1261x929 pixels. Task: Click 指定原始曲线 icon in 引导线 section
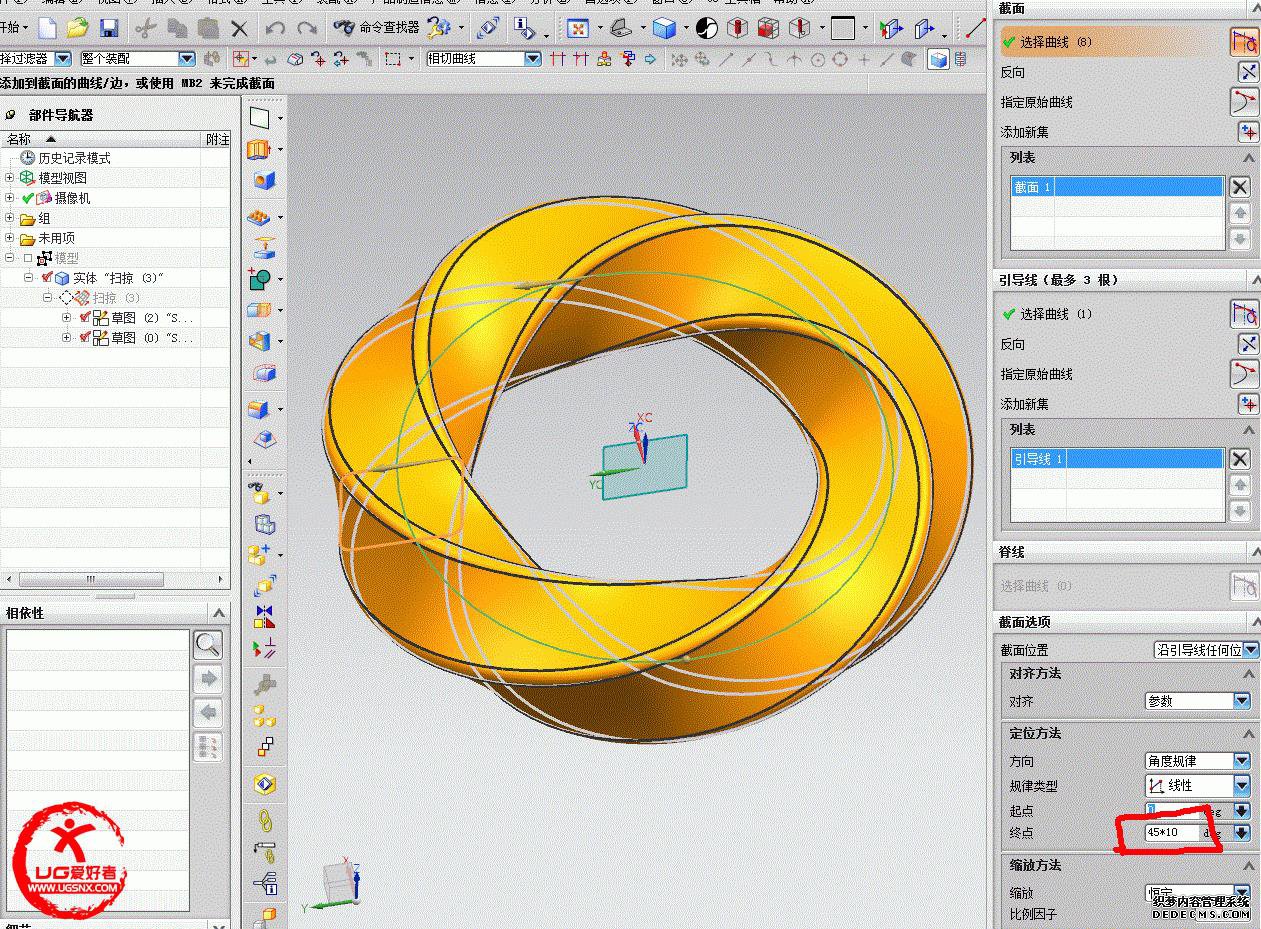coord(1244,374)
